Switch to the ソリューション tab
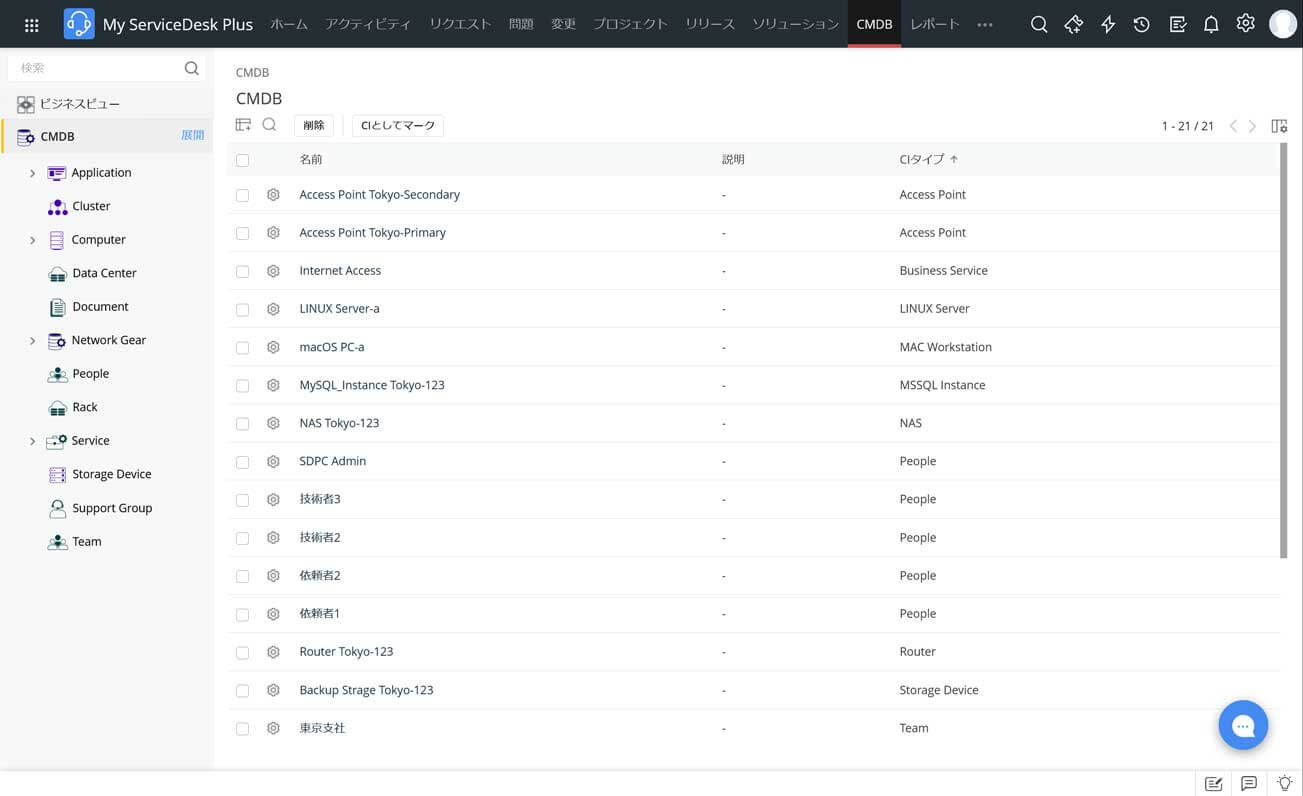This screenshot has height=796, width=1303. (795, 24)
